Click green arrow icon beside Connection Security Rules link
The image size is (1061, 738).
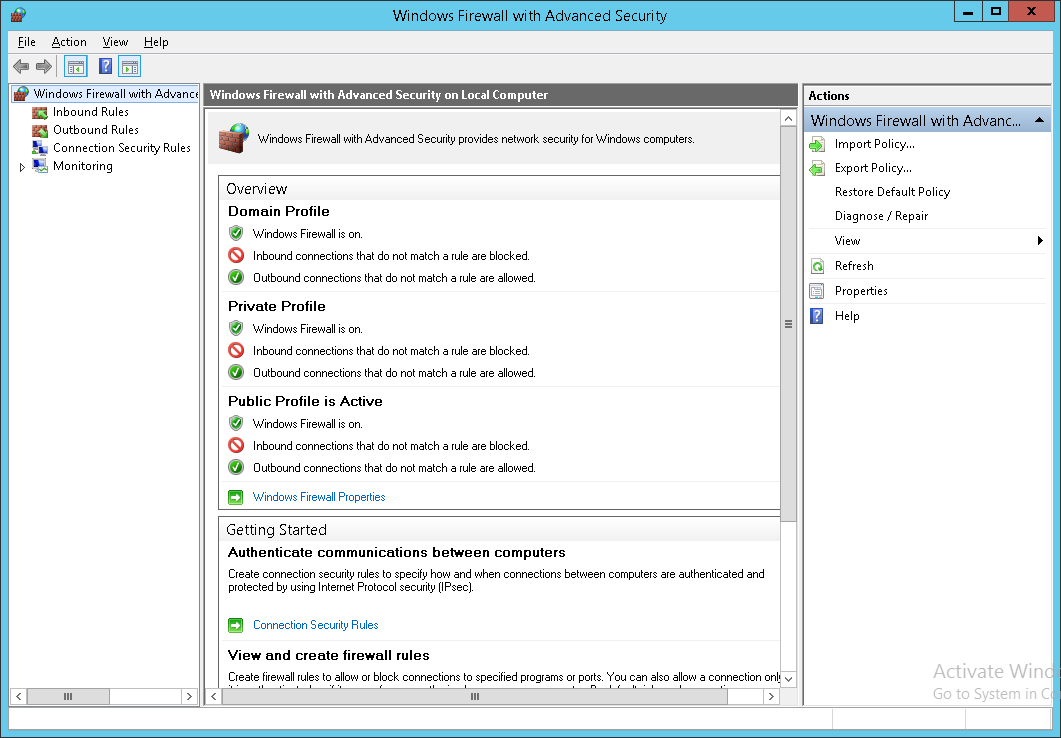pyautogui.click(x=235, y=625)
